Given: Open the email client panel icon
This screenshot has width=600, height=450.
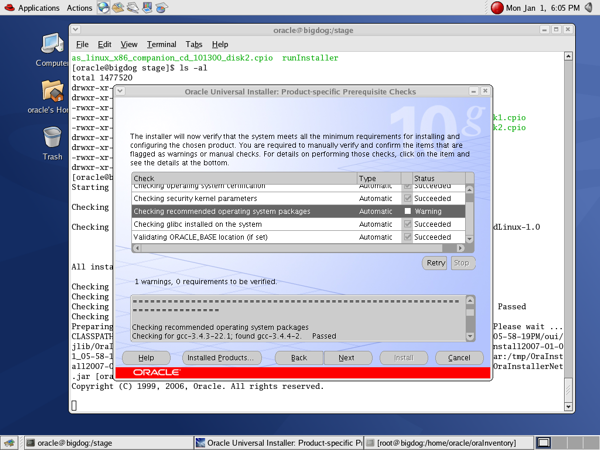Looking at the screenshot, I should point(118,7).
